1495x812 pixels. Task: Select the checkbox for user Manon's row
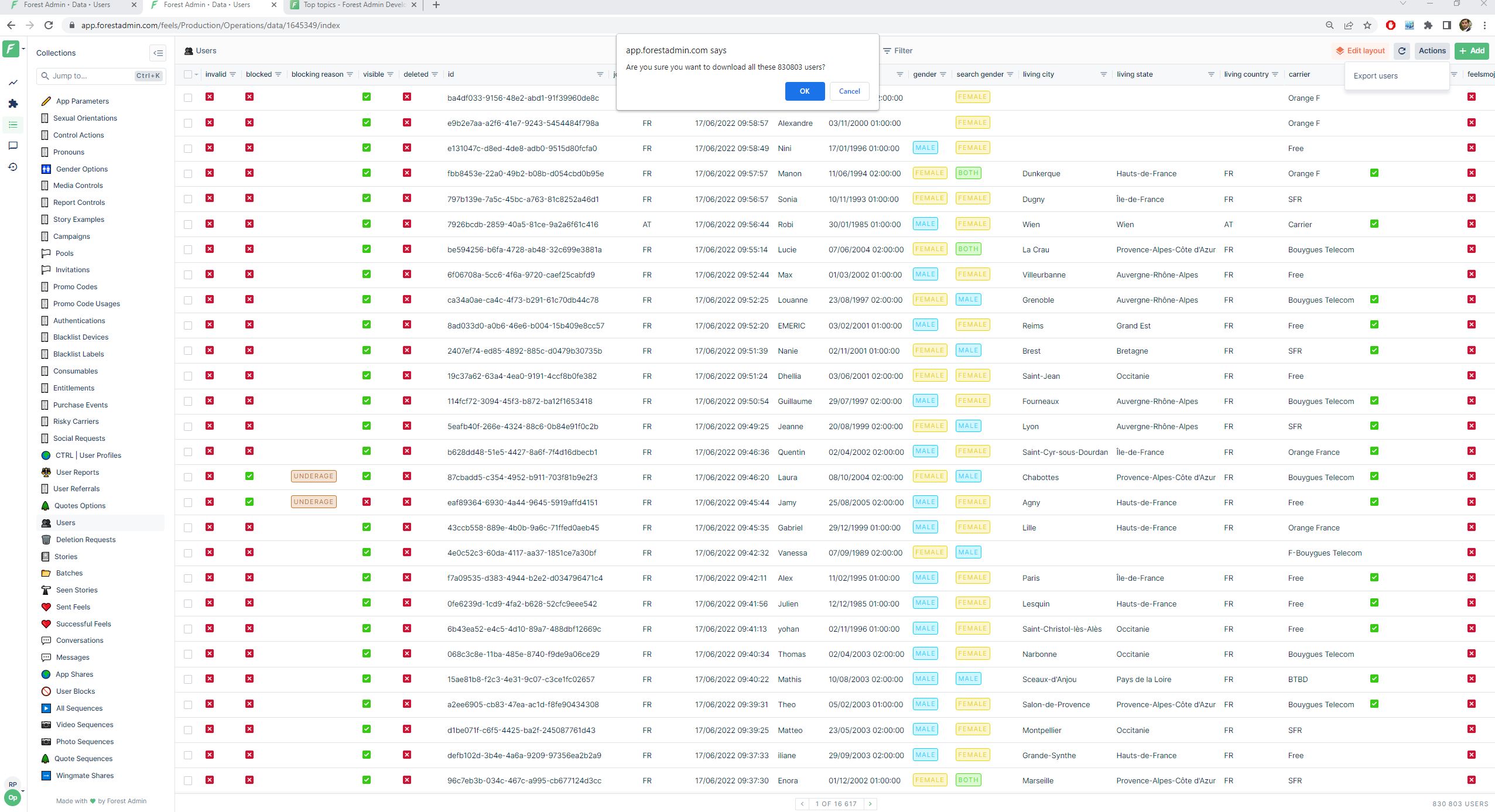click(x=188, y=174)
